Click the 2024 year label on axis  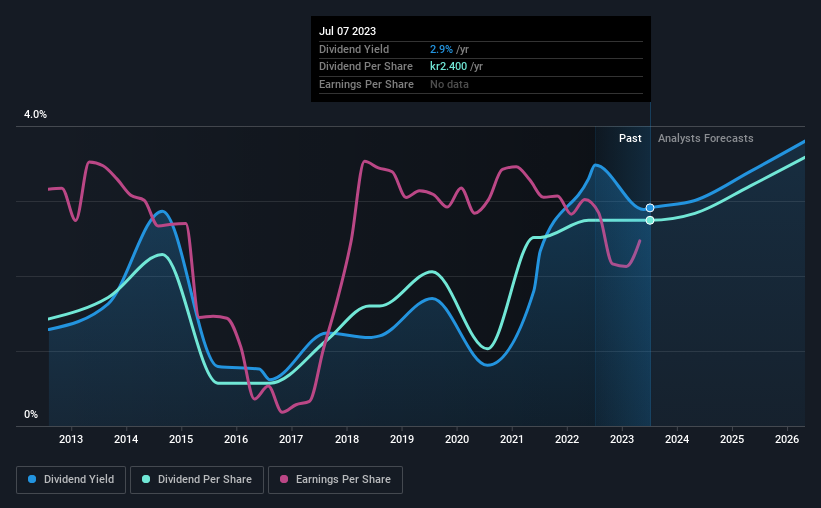point(677,439)
